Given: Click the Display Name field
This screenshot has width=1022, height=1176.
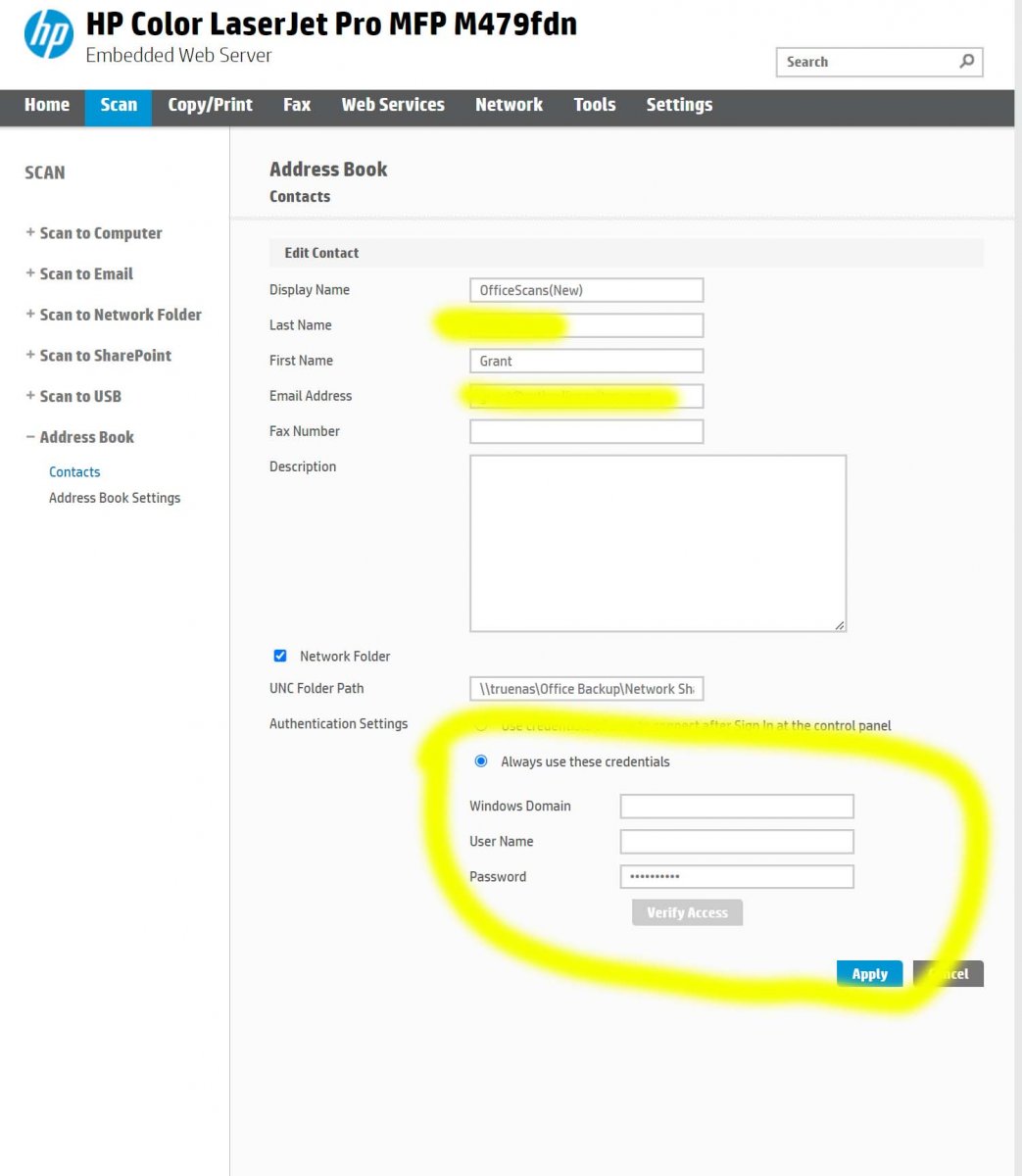Looking at the screenshot, I should (x=587, y=290).
